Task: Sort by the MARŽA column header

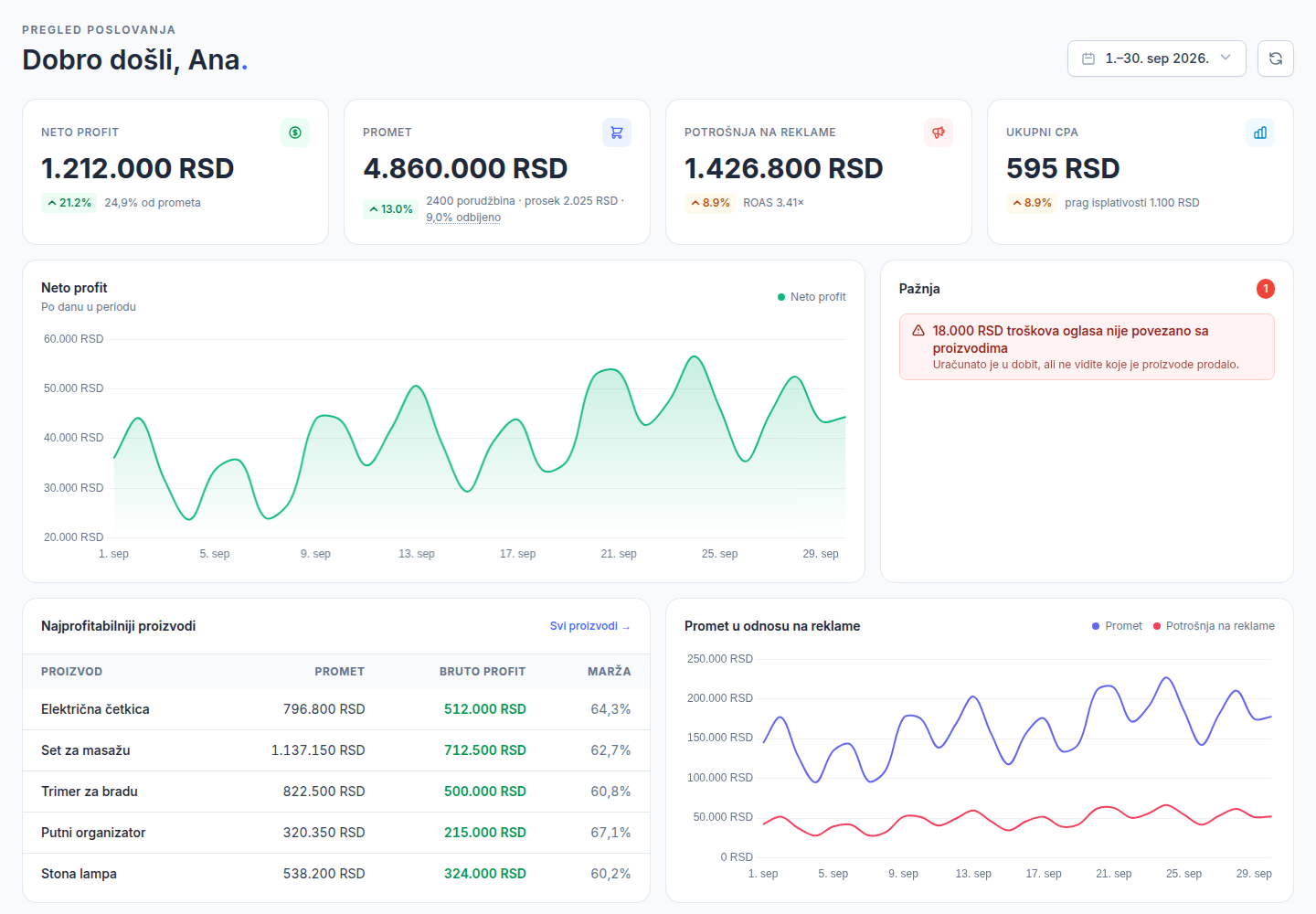Action: 610,672
